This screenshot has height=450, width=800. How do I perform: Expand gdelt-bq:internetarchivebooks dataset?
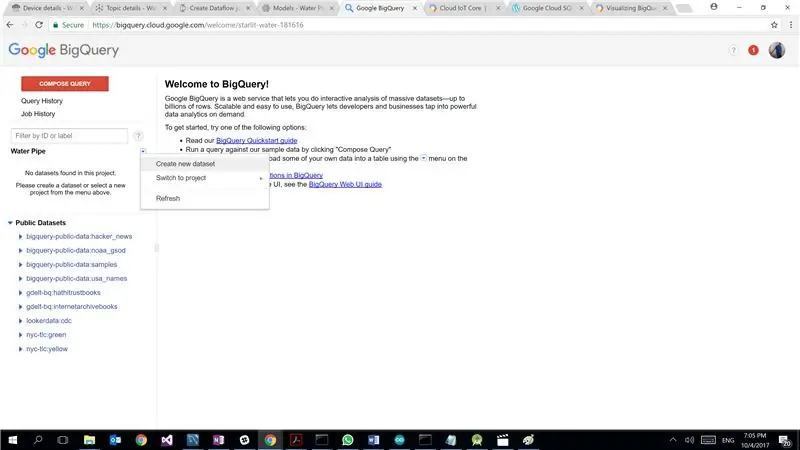(x=20, y=307)
